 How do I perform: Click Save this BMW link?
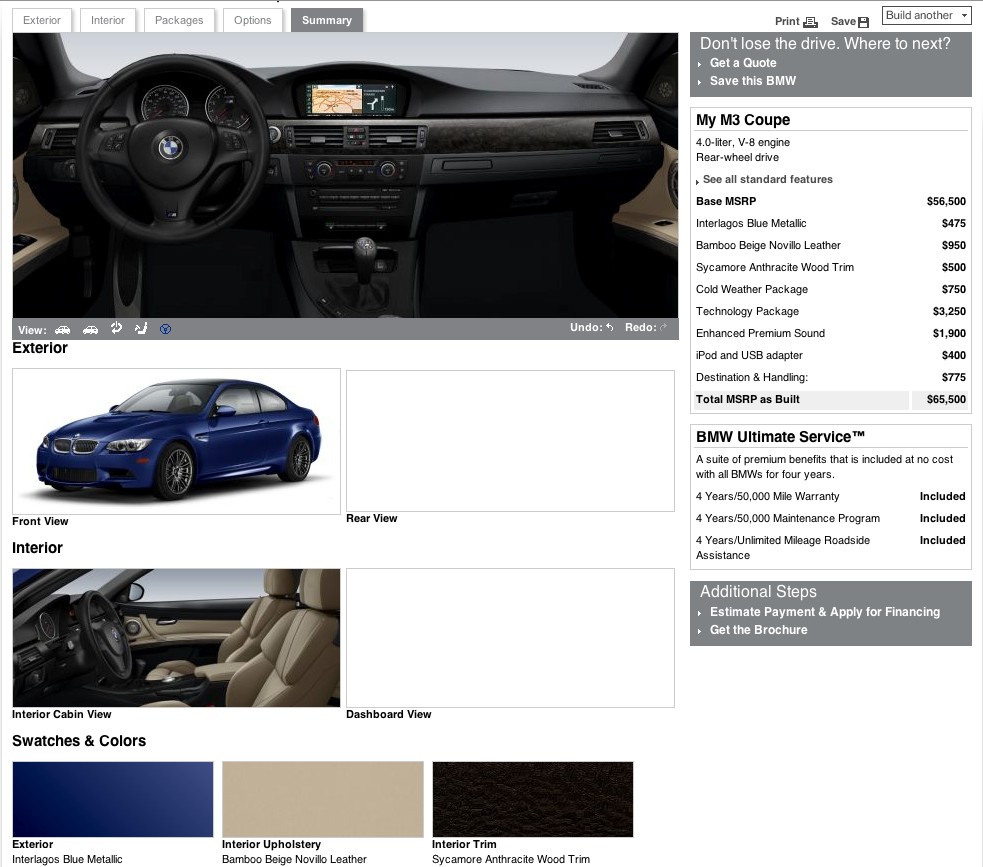point(752,81)
